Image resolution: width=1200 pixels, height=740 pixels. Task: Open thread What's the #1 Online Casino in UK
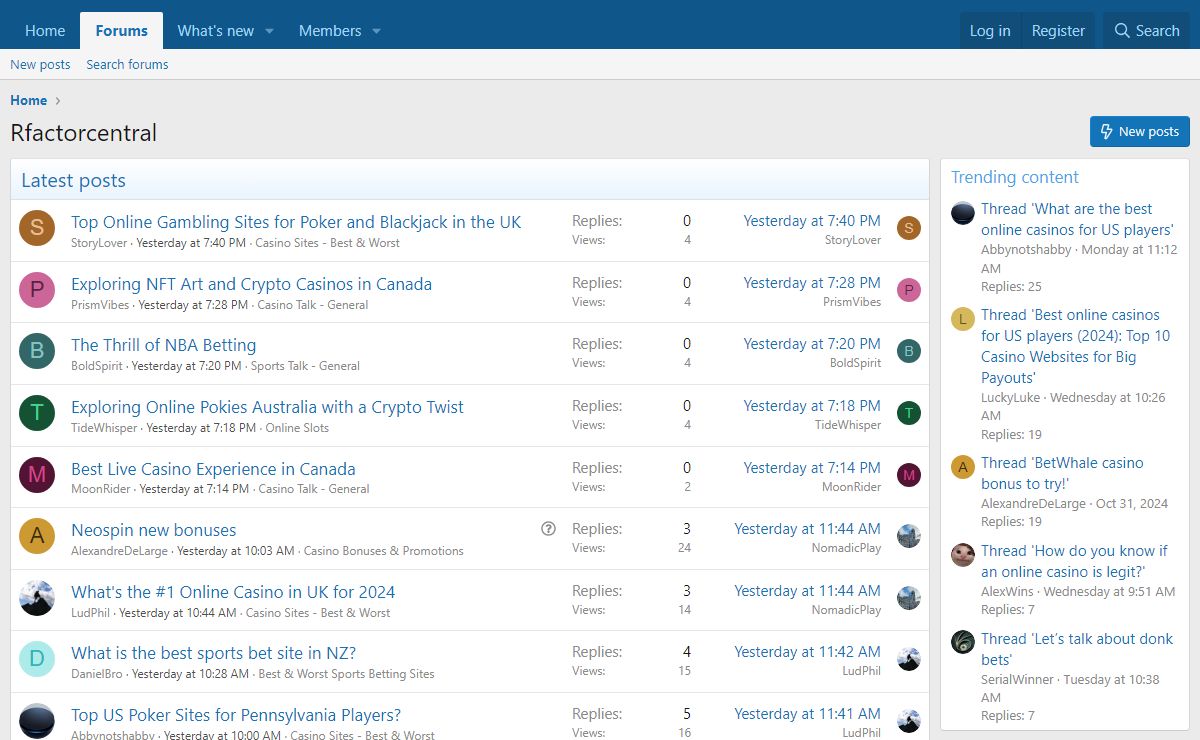point(233,592)
